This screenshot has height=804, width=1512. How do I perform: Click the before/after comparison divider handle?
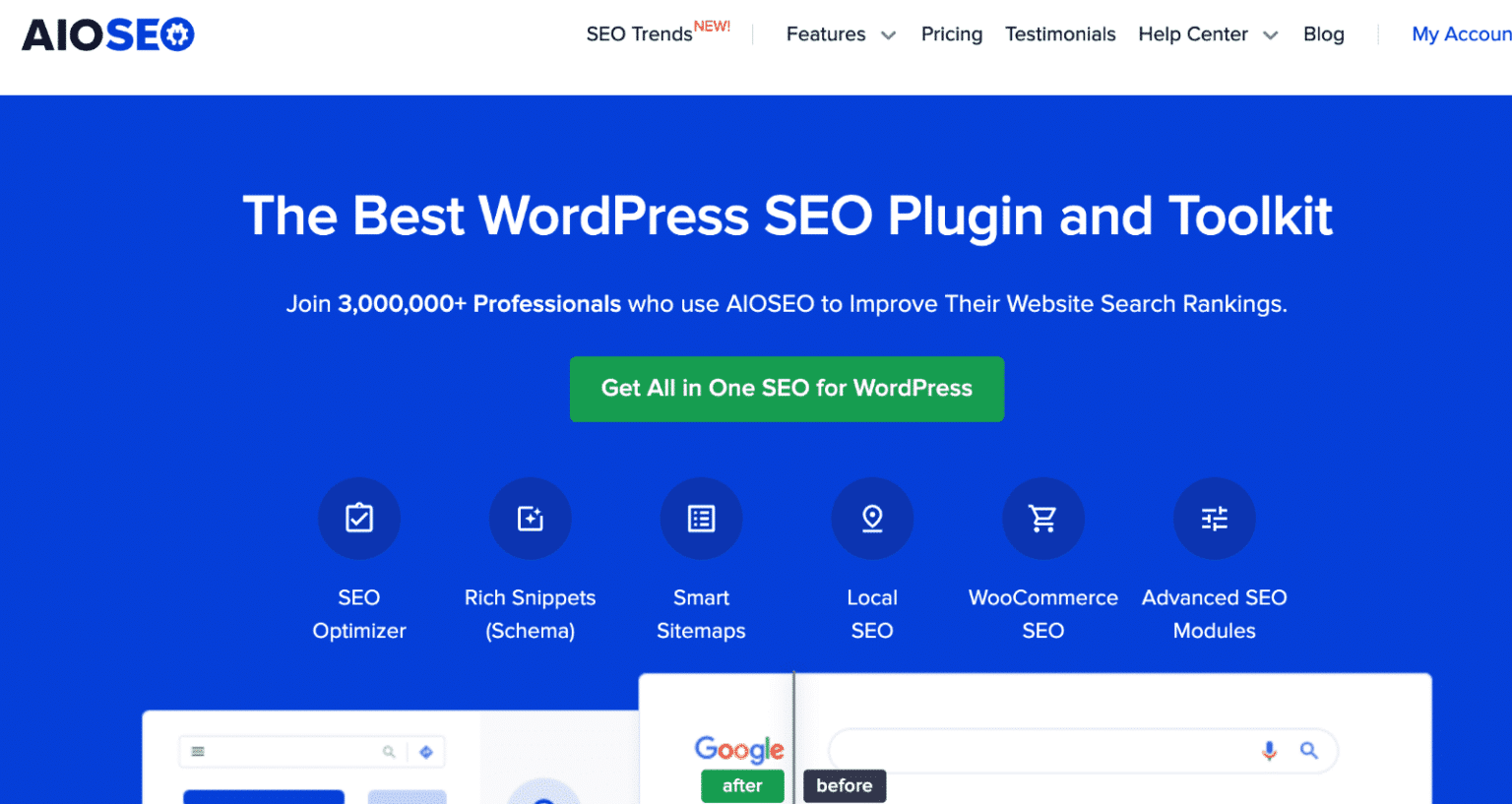[793, 738]
